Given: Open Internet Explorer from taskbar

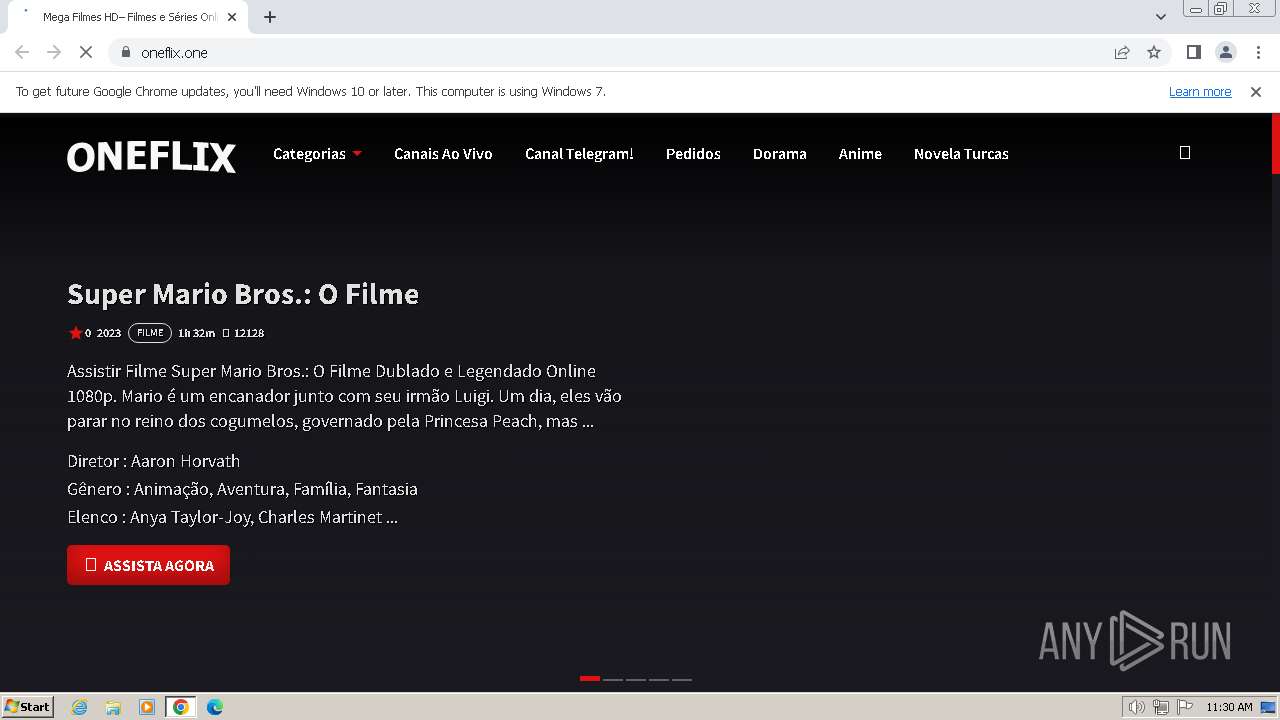Looking at the screenshot, I should [x=80, y=707].
